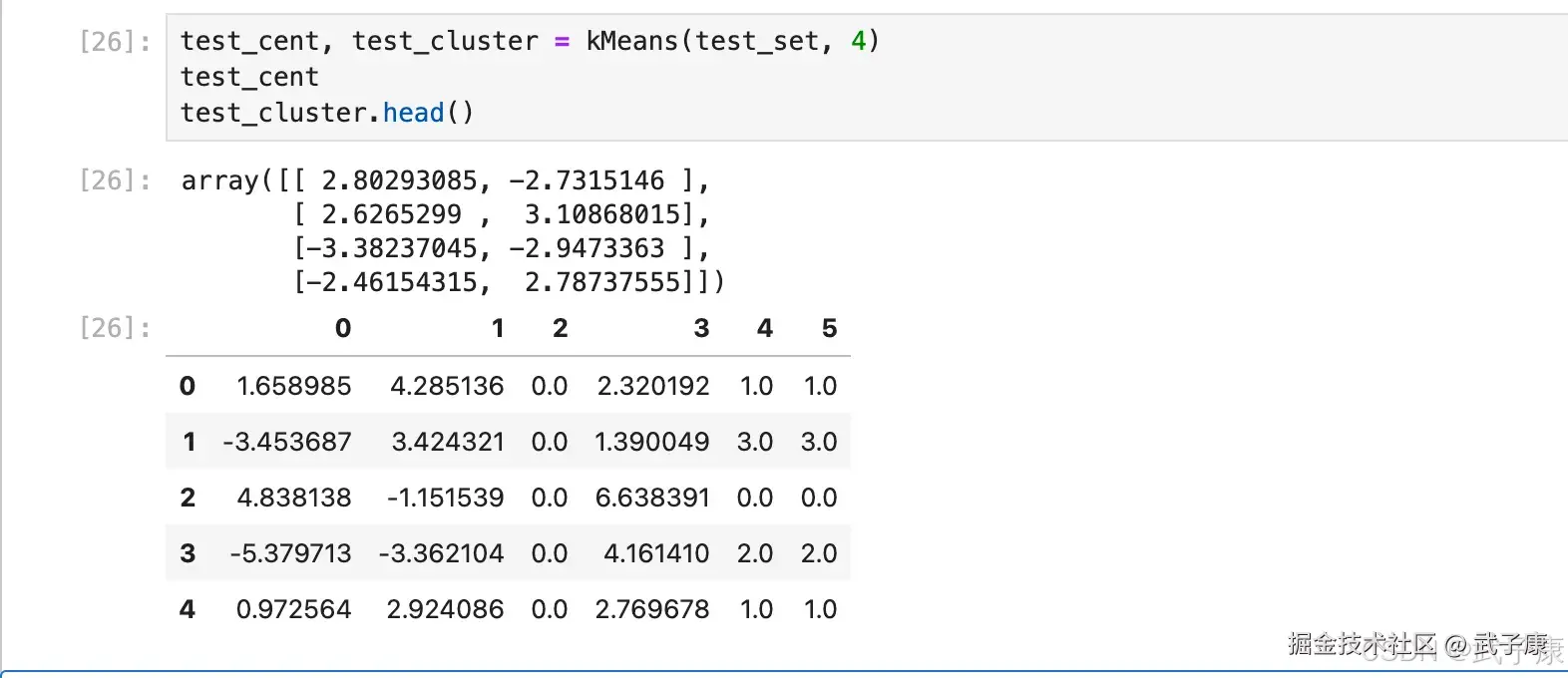Screen dimensions: 1568x678
Task: Select the cell containing -3.362104
Action: click(x=441, y=553)
